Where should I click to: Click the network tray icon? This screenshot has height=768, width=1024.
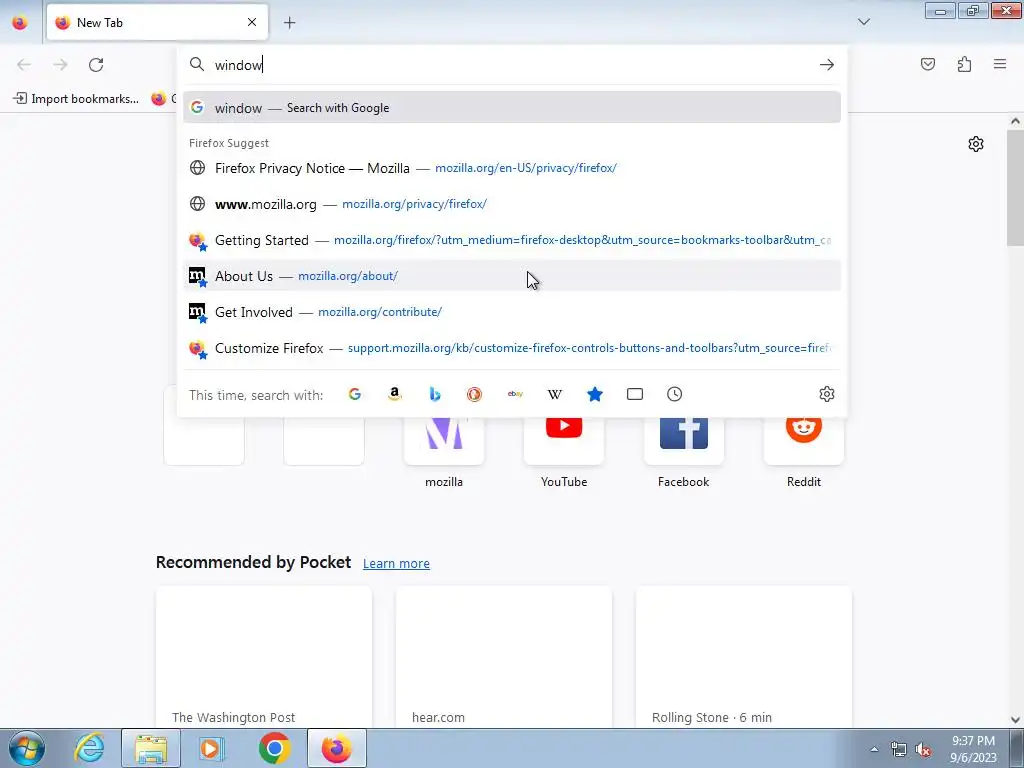pos(899,750)
